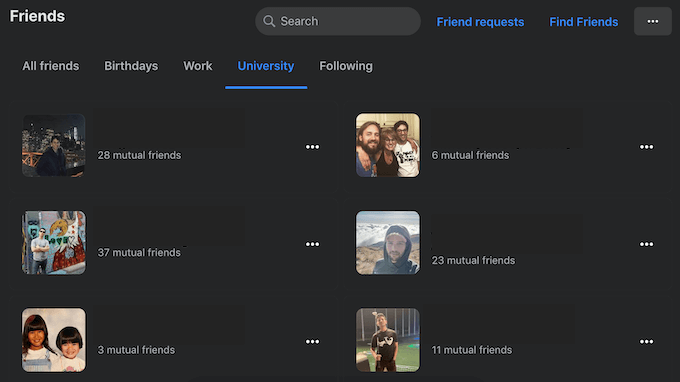Open options for friend with 6 mutual friends
The height and width of the screenshot is (382, 680).
[646, 147]
